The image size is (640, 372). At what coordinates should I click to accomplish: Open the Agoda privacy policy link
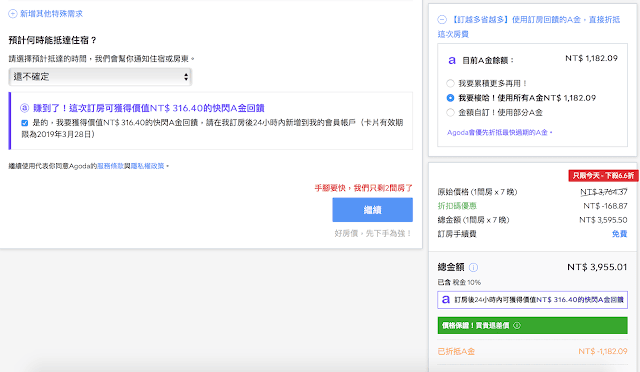click(x=147, y=166)
